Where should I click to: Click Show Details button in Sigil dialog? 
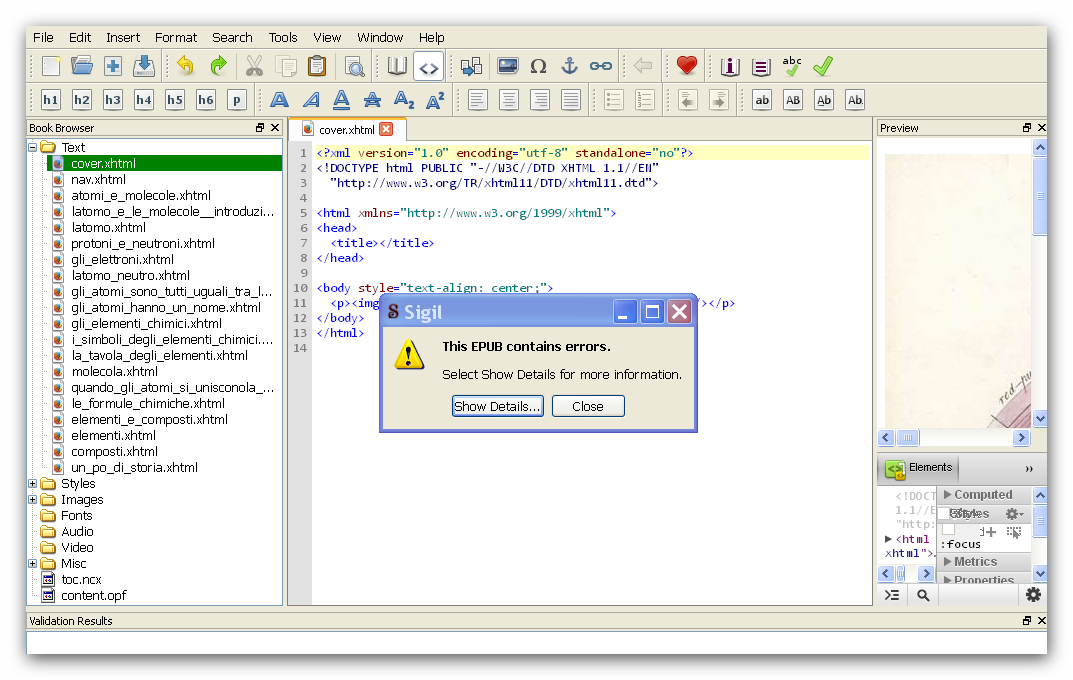[497, 406]
